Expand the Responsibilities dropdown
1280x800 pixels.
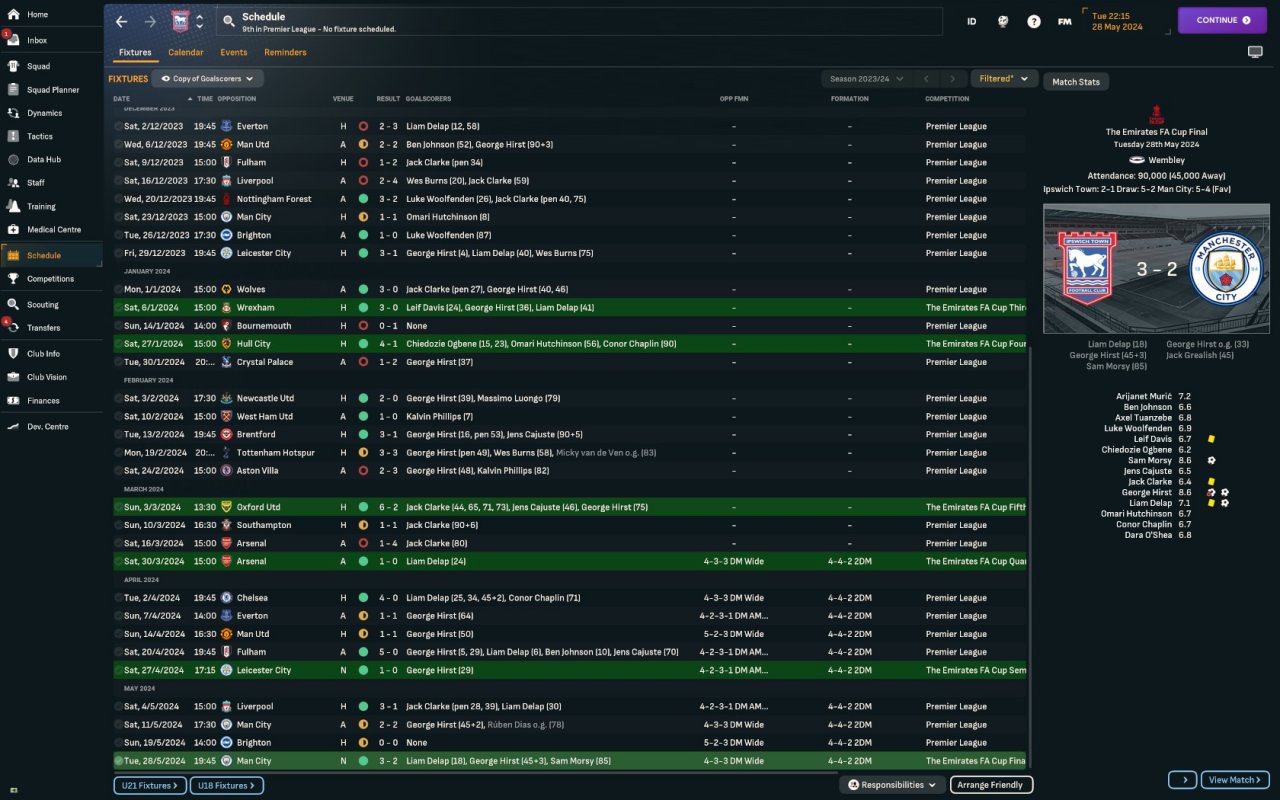[892, 785]
